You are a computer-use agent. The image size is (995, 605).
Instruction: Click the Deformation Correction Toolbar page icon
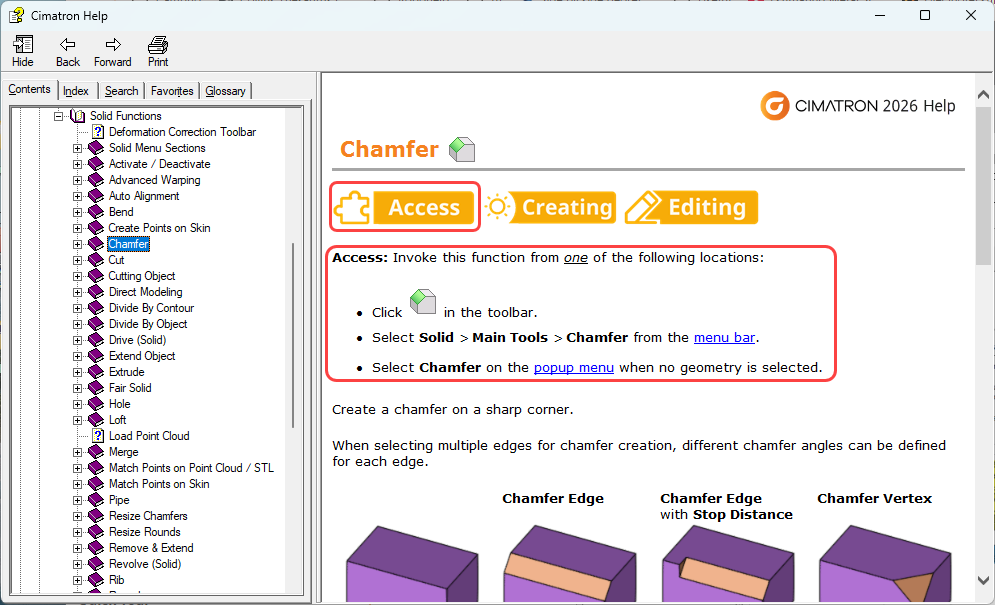pyautogui.click(x=98, y=132)
